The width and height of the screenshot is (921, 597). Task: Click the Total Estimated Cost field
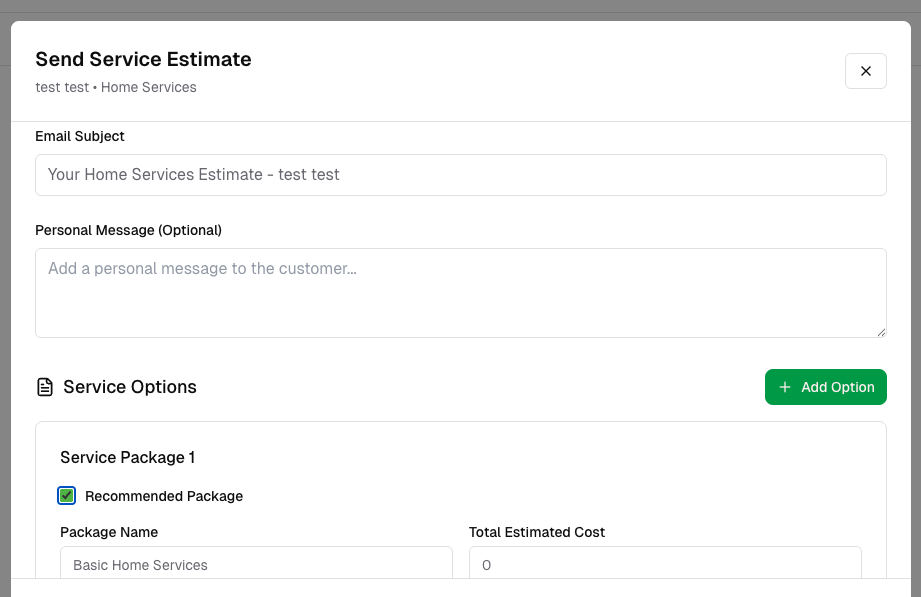tap(665, 564)
